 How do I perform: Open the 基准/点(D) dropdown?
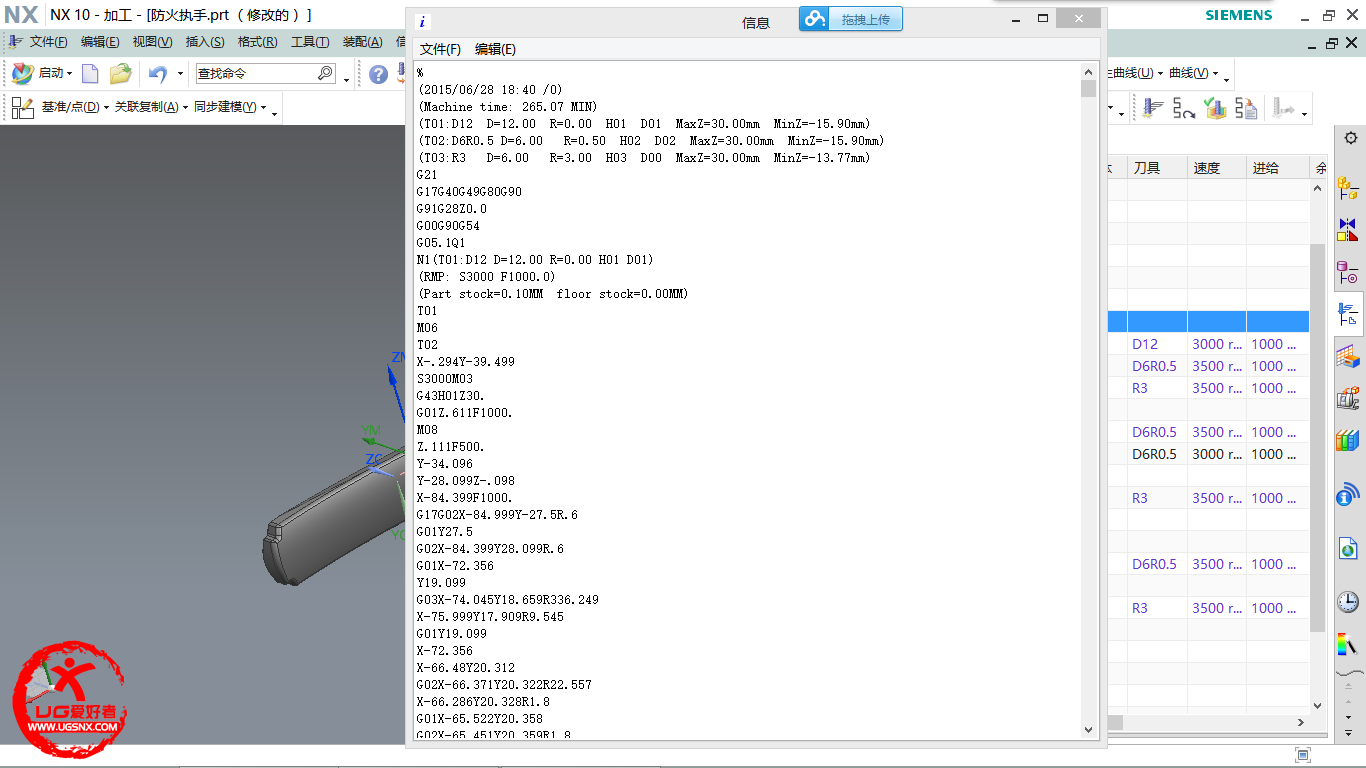75,107
